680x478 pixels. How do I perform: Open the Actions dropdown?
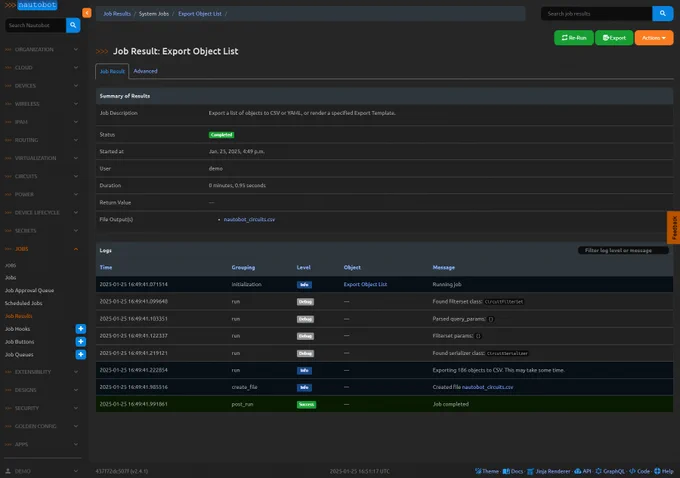point(654,38)
